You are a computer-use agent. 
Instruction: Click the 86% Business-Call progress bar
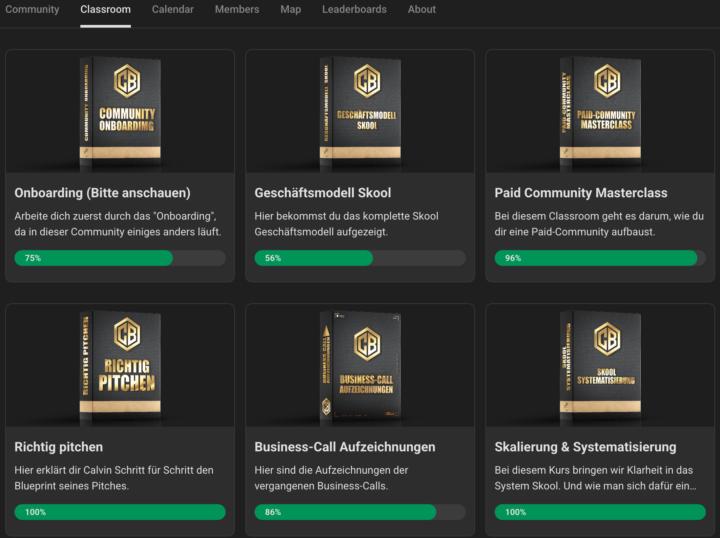coord(360,512)
